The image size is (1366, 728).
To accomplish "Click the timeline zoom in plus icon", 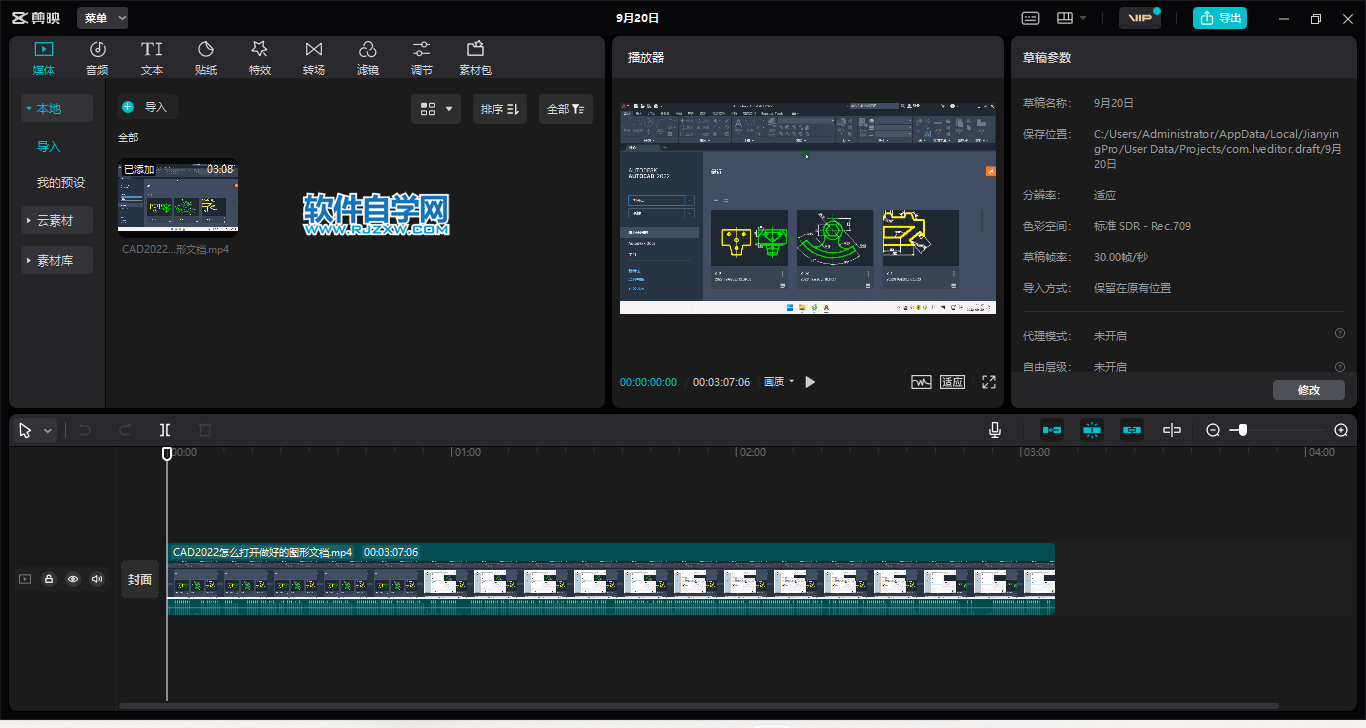I will (1341, 430).
